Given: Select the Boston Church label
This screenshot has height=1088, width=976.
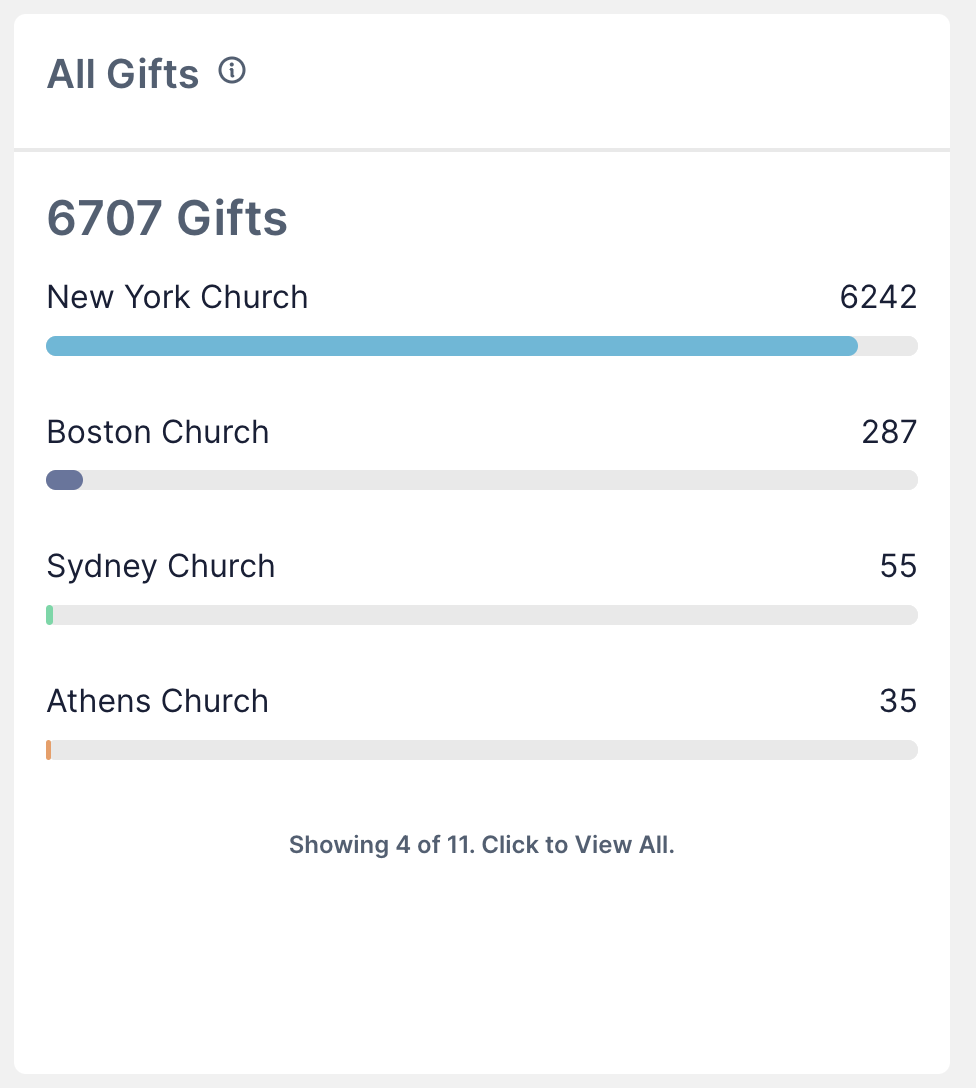Looking at the screenshot, I should point(158,432).
